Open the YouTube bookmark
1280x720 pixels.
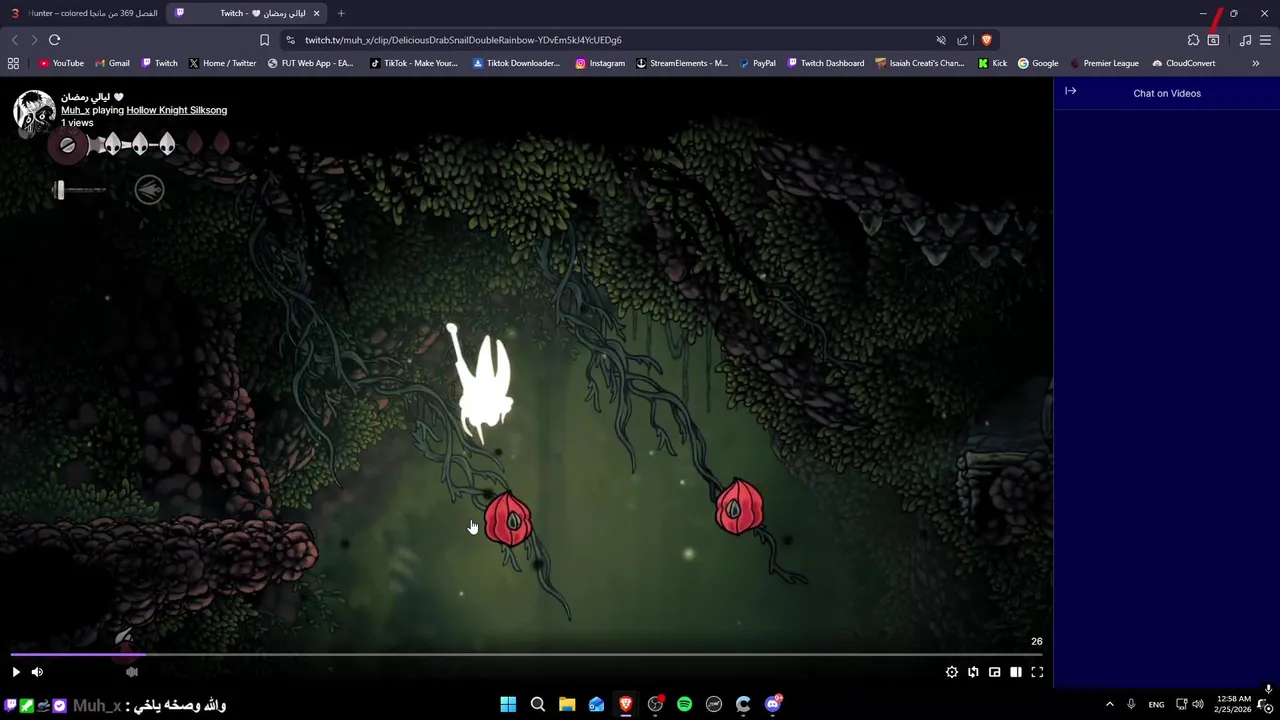pos(61,63)
